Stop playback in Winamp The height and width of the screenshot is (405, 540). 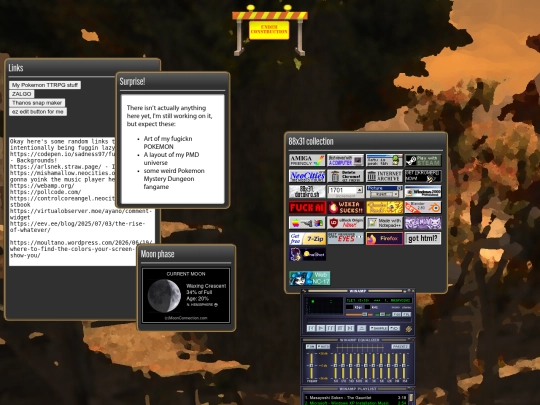point(340,328)
